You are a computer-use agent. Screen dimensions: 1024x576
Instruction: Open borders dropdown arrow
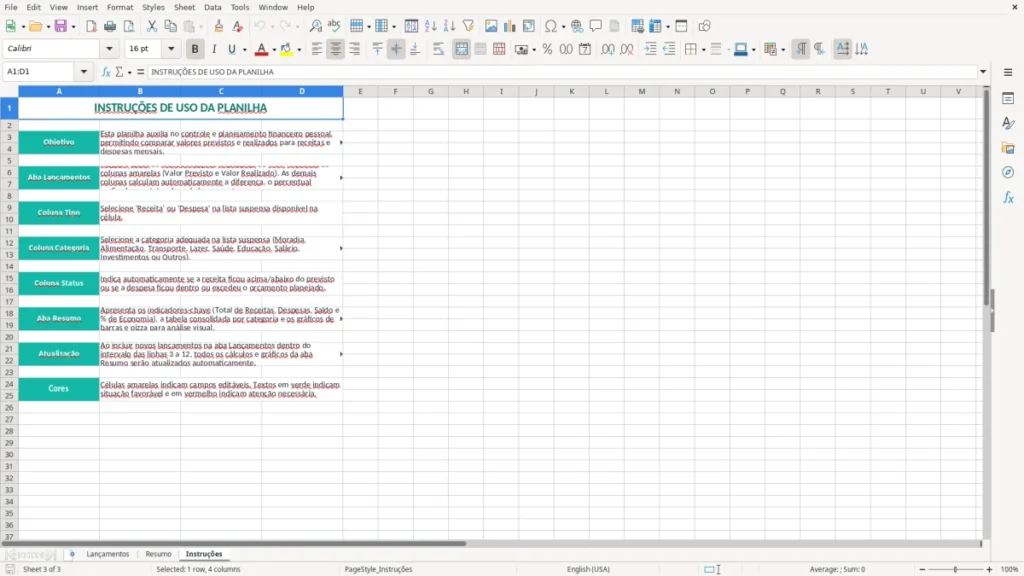click(703, 50)
